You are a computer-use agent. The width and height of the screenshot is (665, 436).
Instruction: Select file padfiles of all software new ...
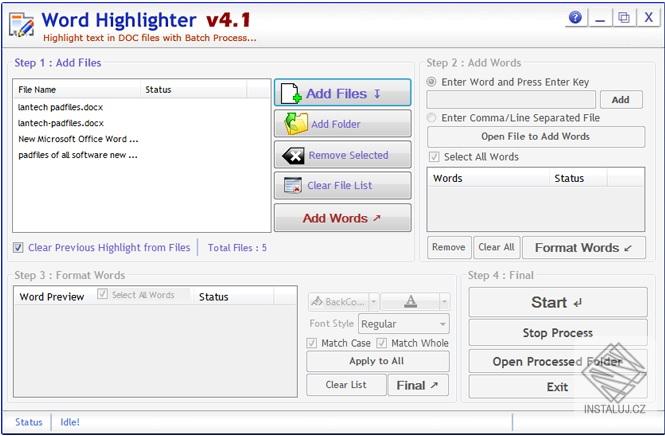click(x=78, y=155)
